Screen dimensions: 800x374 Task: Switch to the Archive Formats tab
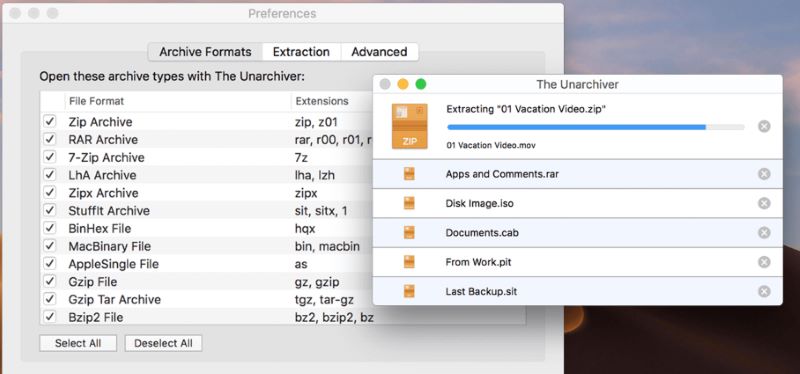tap(205, 52)
